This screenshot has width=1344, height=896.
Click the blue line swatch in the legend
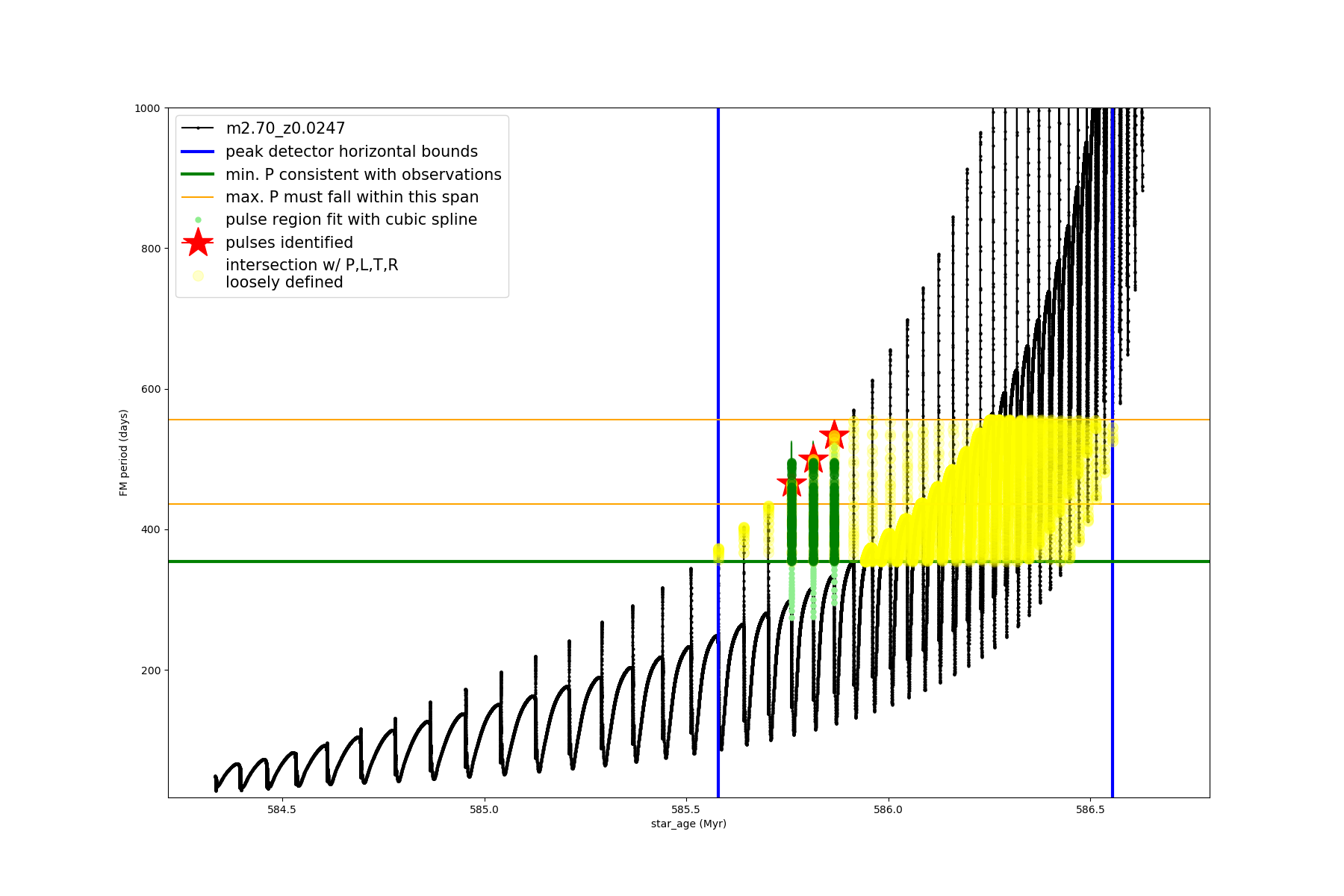[198, 152]
